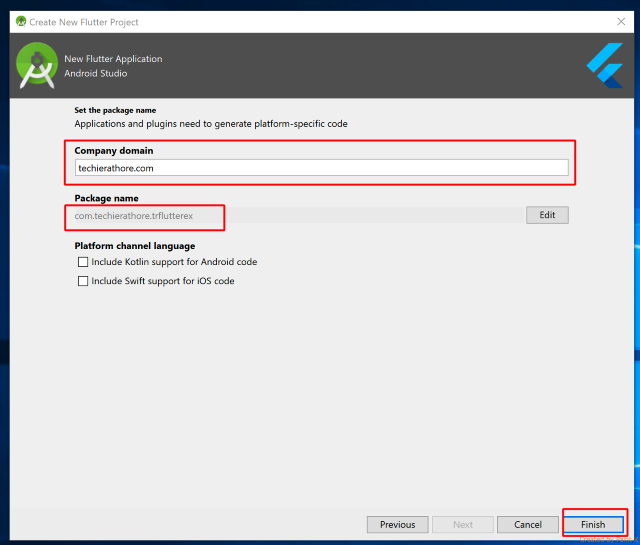
Task: Click the 'Company domain' label
Action: (x=114, y=150)
